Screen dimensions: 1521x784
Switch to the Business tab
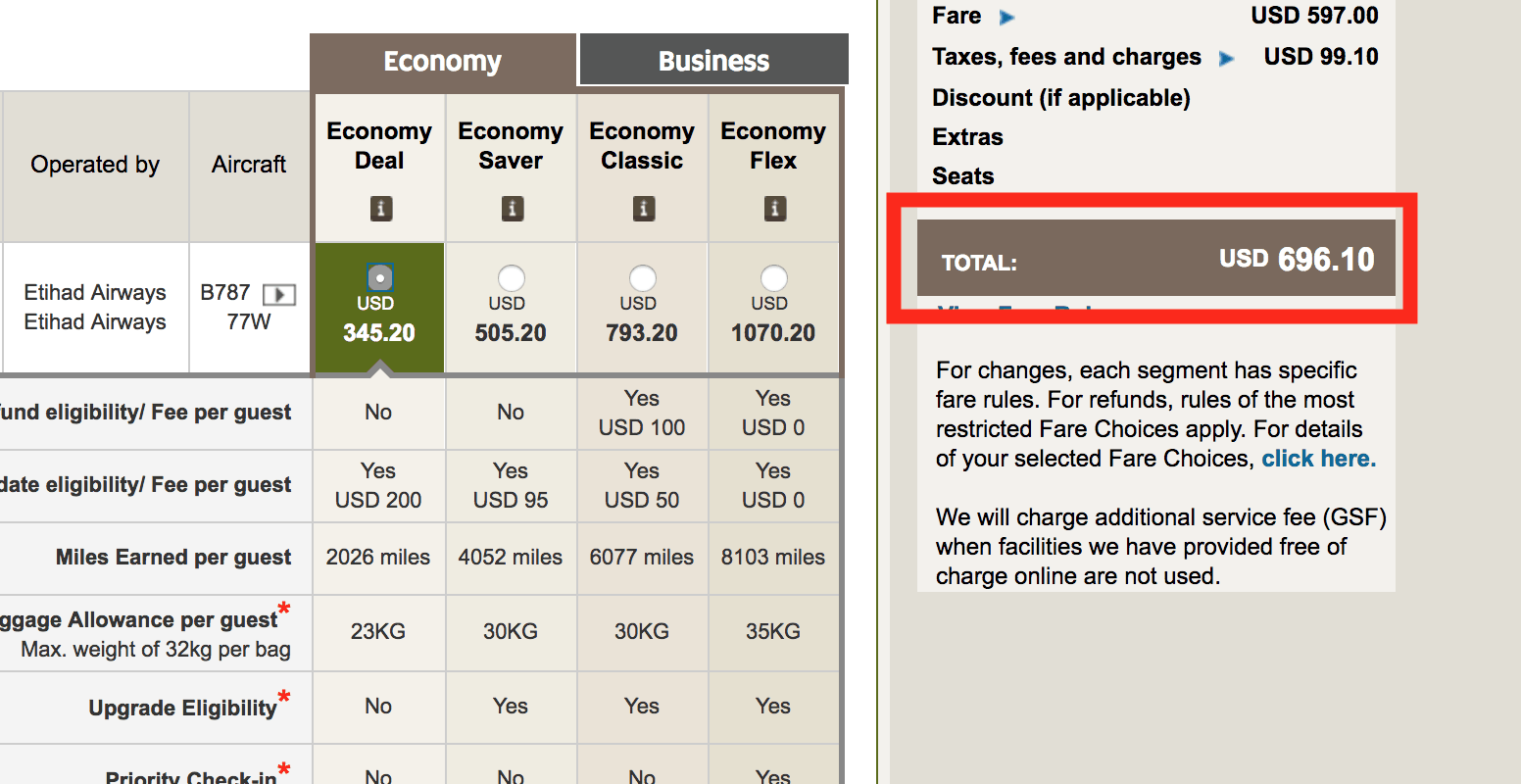coord(713,61)
